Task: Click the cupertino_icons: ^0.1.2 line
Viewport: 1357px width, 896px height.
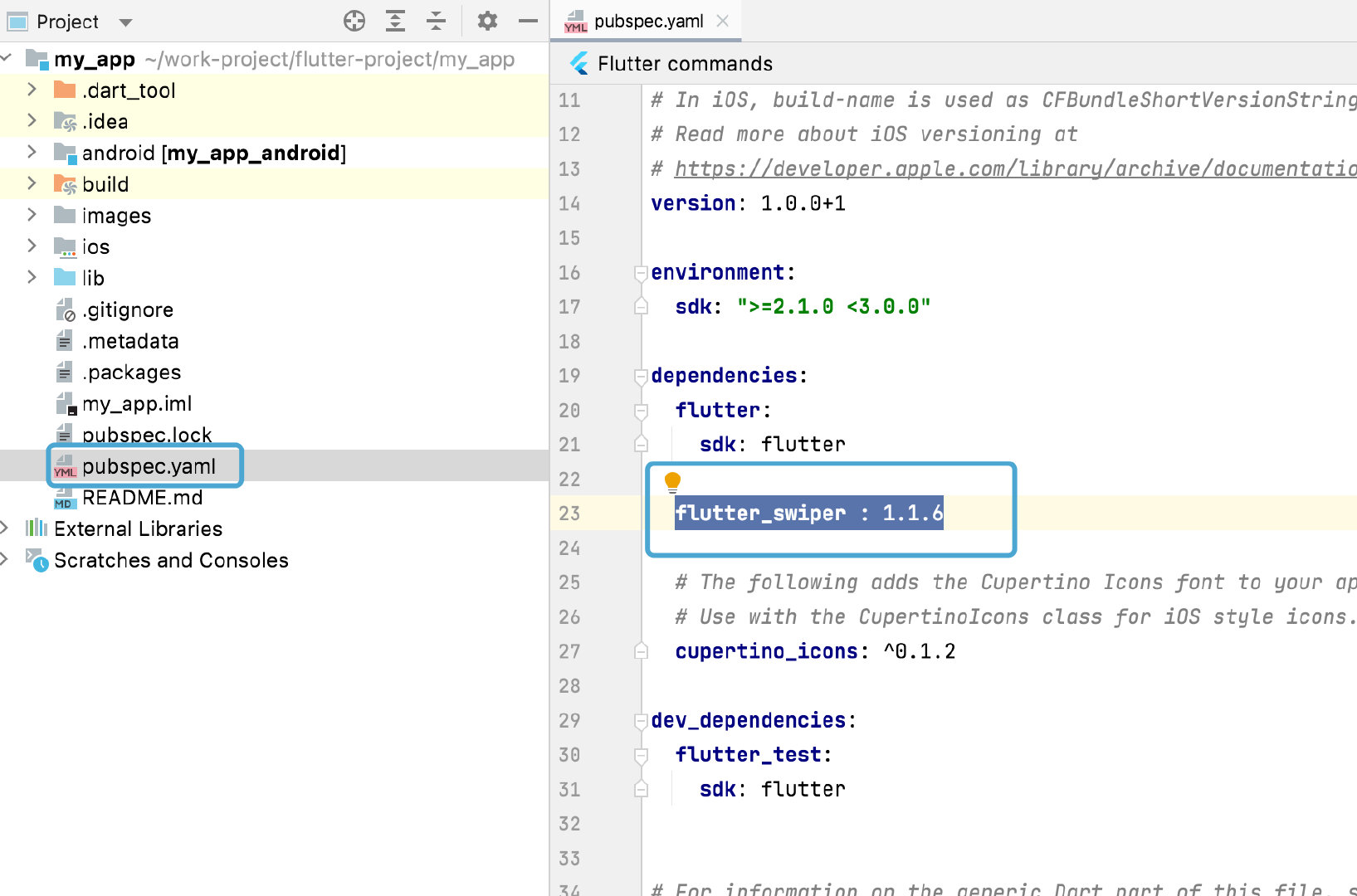Action: tap(815, 651)
